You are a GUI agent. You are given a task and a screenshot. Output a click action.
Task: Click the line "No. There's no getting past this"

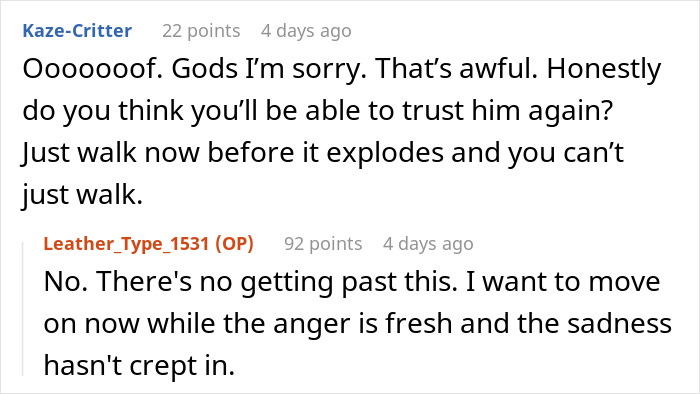click(352, 282)
